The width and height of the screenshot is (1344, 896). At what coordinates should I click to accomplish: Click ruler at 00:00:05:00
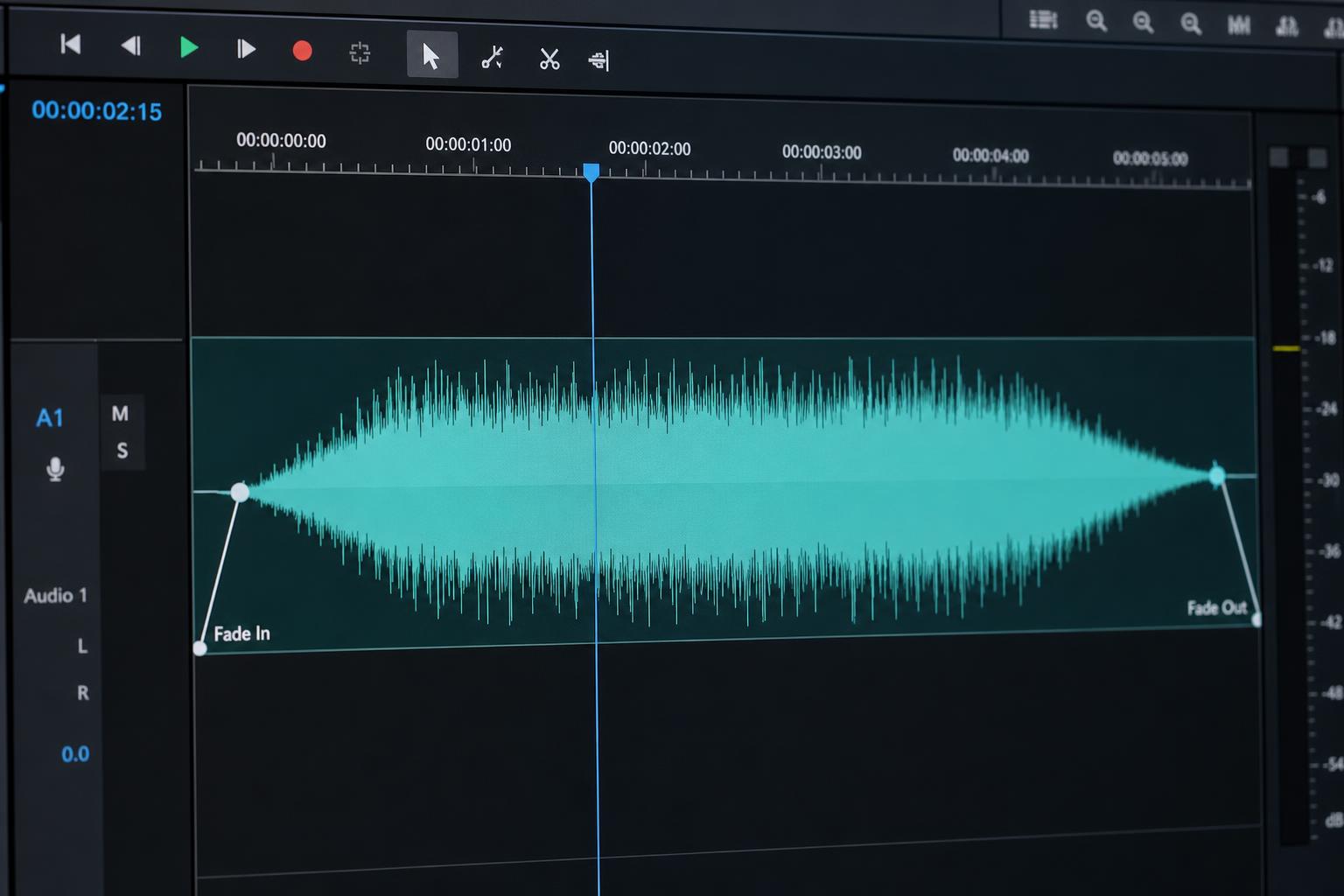1150,158
